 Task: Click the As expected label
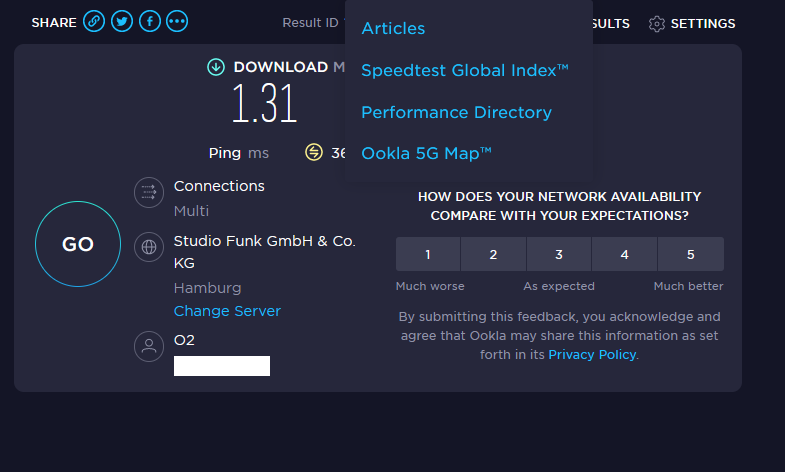coord(559,286)
